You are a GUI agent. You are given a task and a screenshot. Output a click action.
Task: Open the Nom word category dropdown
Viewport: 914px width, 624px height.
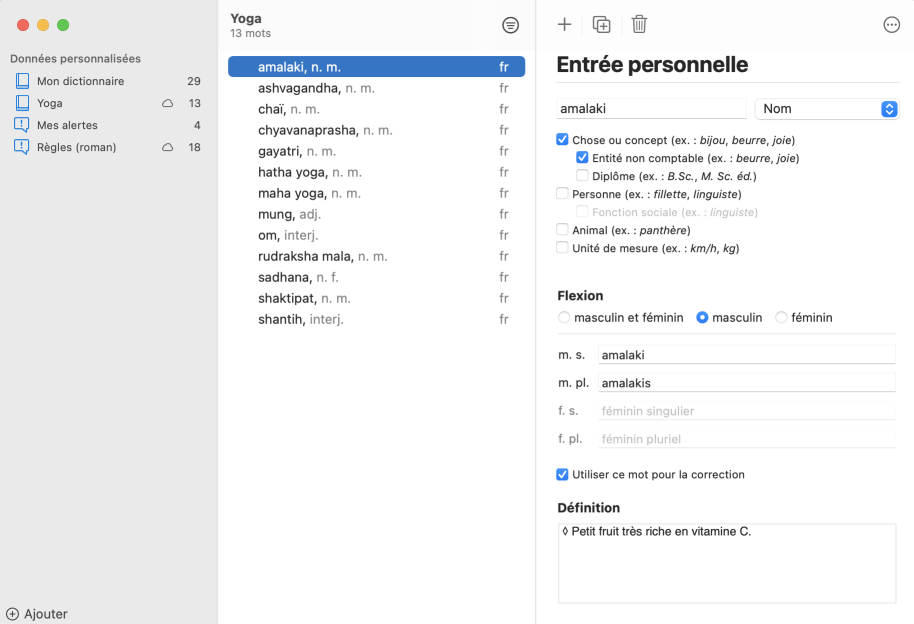[x=827, y=109]
